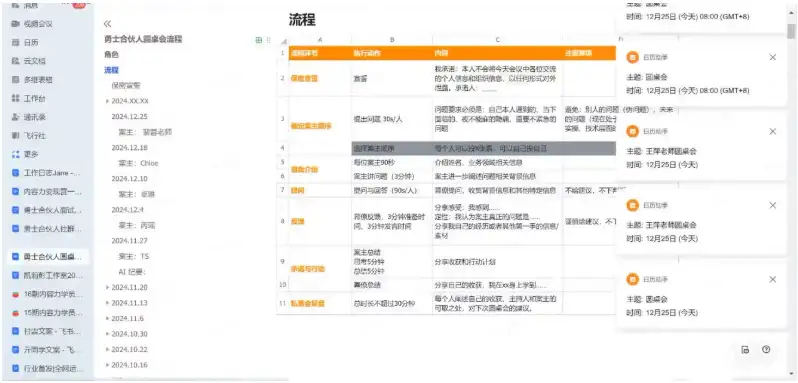This screenshot has height=383, width=798.
Task: Open the 日历 calendar icon
Action: (15, 43)
